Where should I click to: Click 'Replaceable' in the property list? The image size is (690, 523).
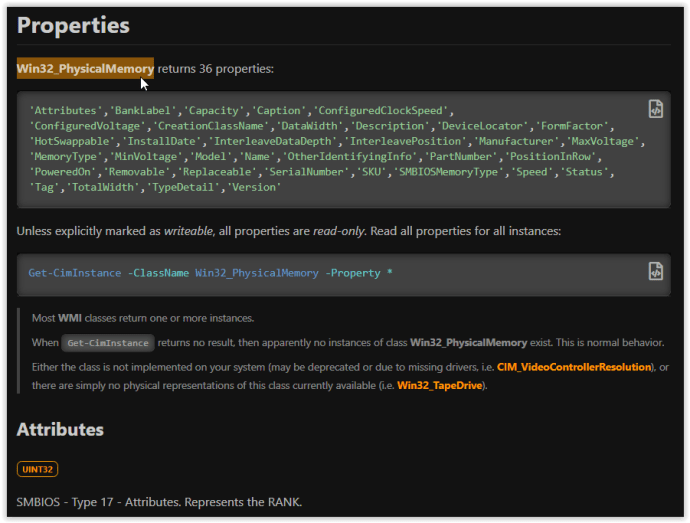(217, 172)
